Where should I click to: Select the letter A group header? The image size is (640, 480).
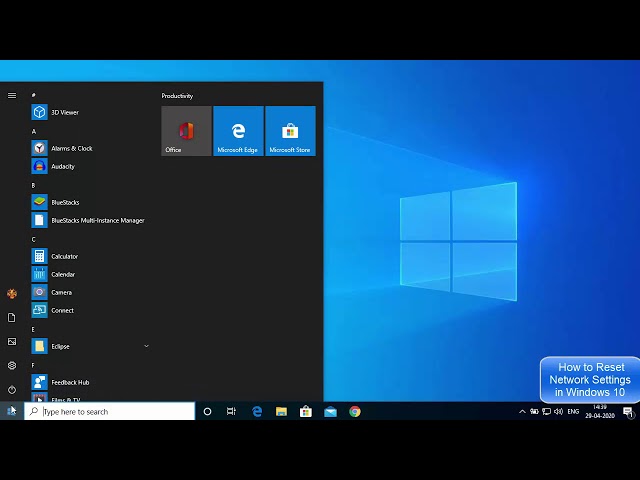click(x=33, y=131)
